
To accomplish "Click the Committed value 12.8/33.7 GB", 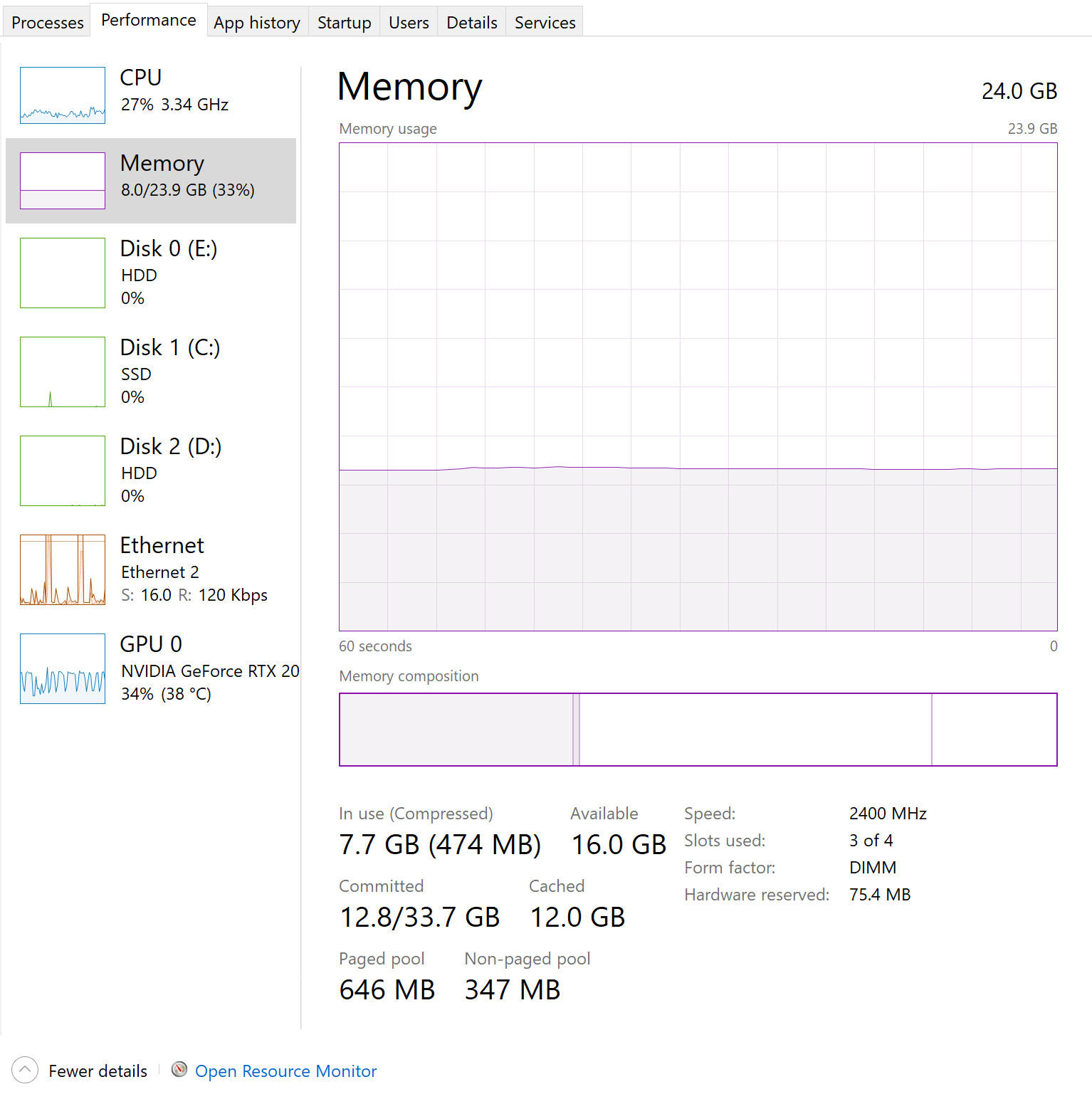I will pos(420,918).
